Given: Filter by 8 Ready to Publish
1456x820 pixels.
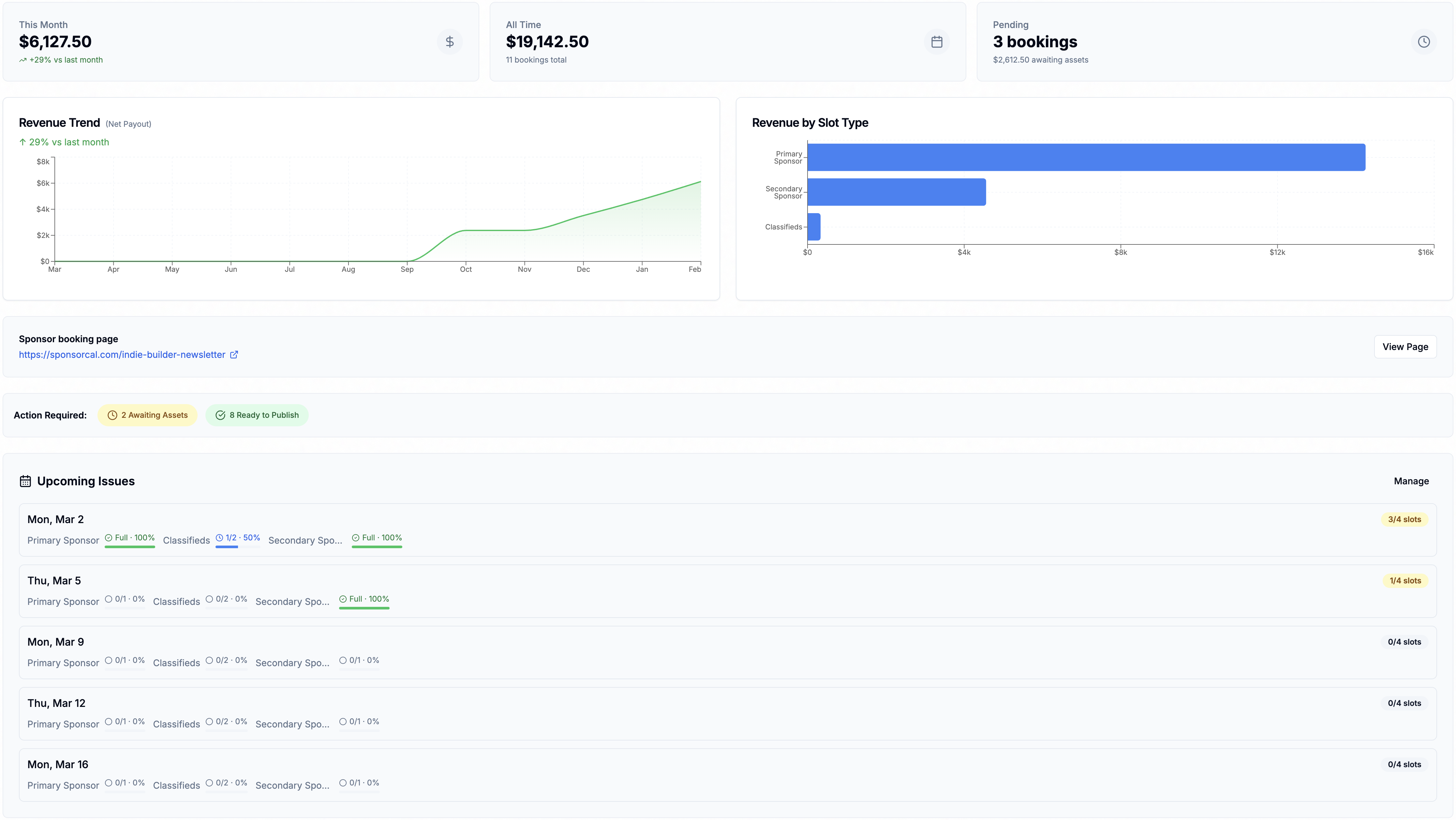Looking at the screenshot, I should 257,415.
